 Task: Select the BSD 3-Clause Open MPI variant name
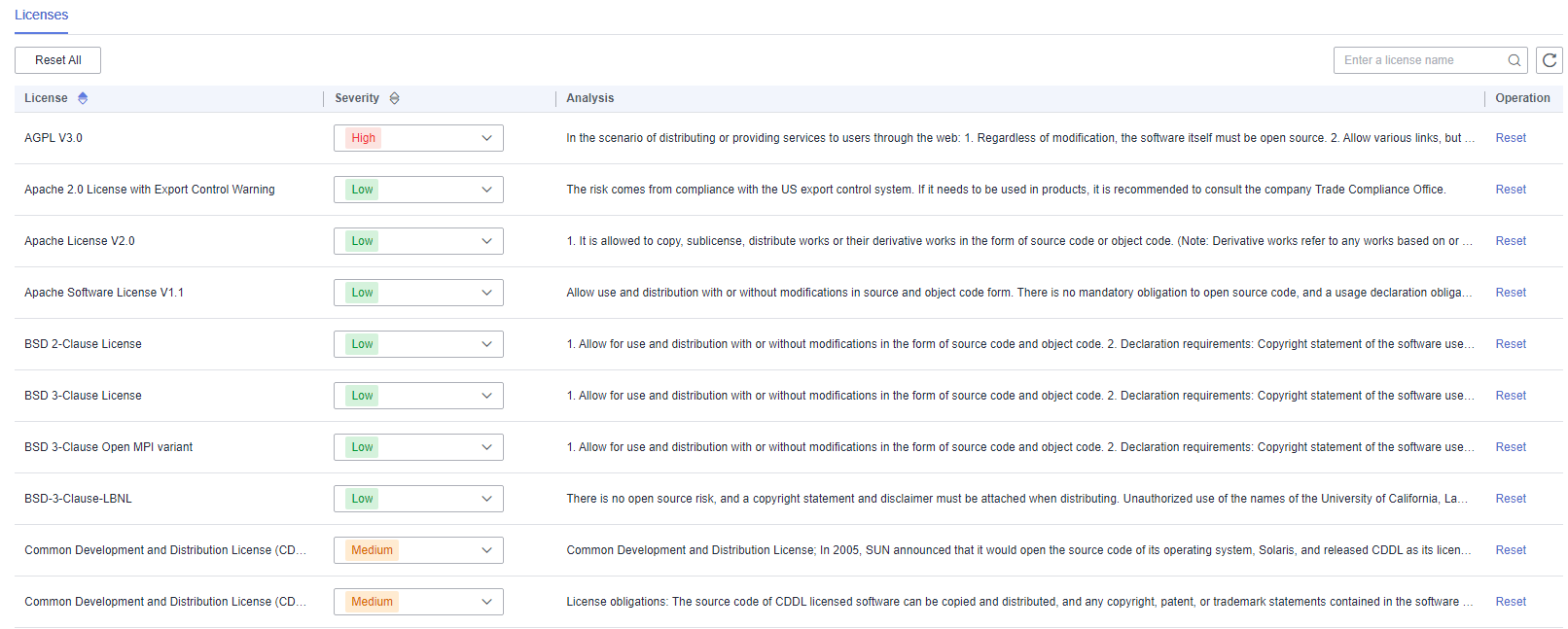click(x=109, y=447)
